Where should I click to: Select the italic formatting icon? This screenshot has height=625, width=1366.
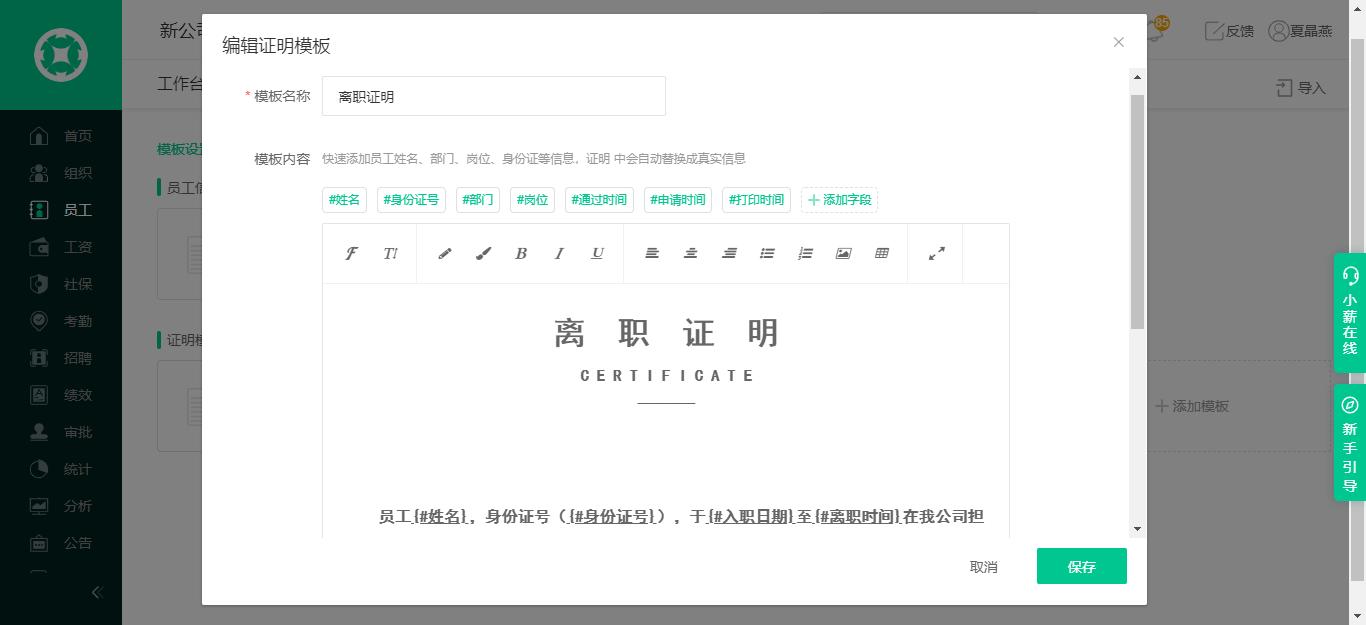(558, 253)
